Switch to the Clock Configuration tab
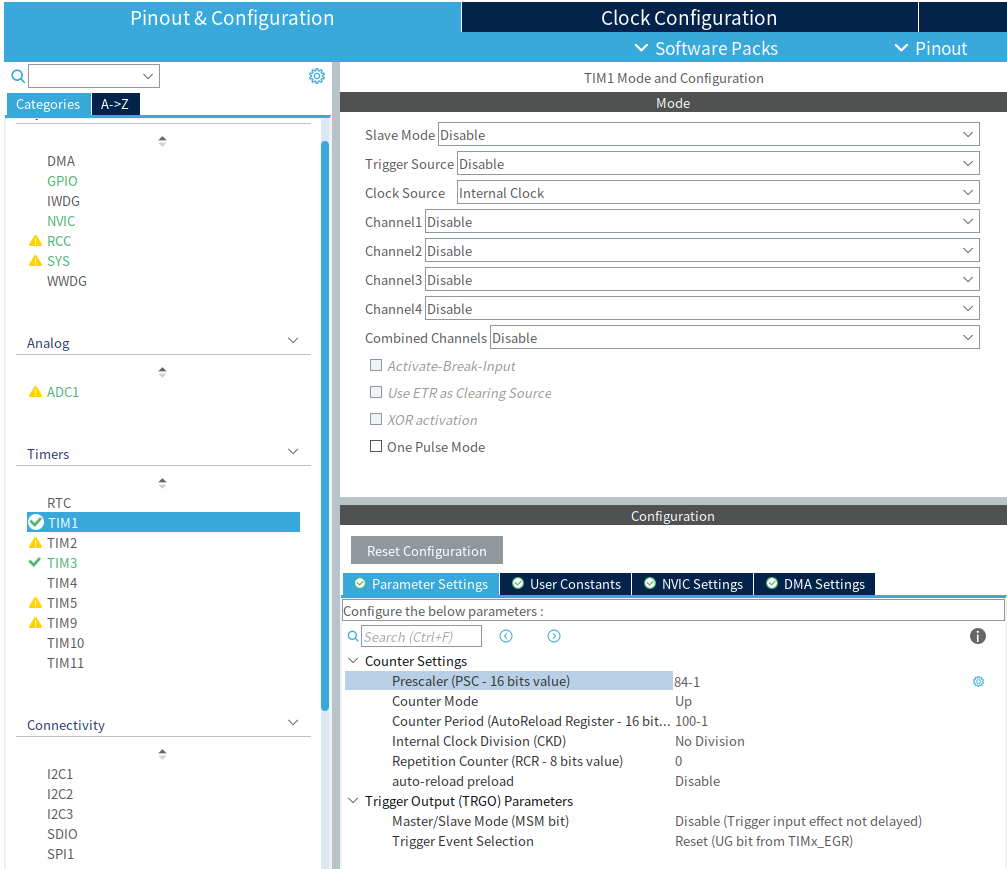Image resolution: width=1007 pixels, height=869 pixels. coord(689,17)
